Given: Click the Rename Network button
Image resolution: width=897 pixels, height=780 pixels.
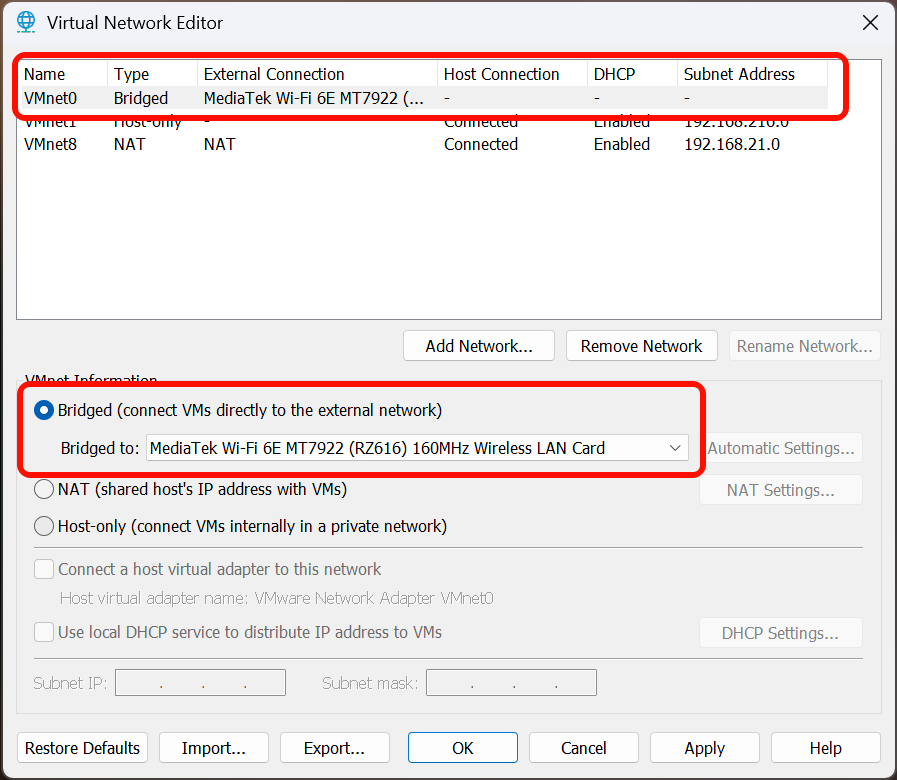Looking at the screenshot, I should [804, 346].
